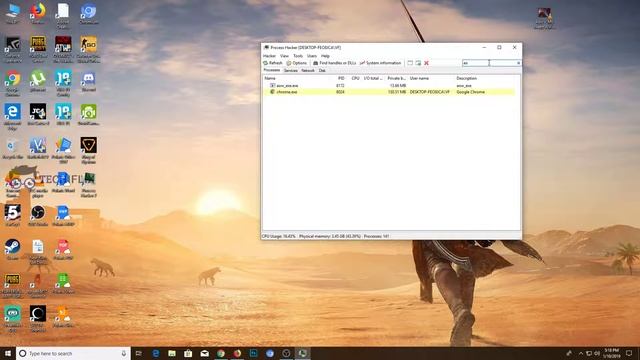Open Discord desktop shortcut
The height and width of the screenshot is (360, 640).
(89, 81)
